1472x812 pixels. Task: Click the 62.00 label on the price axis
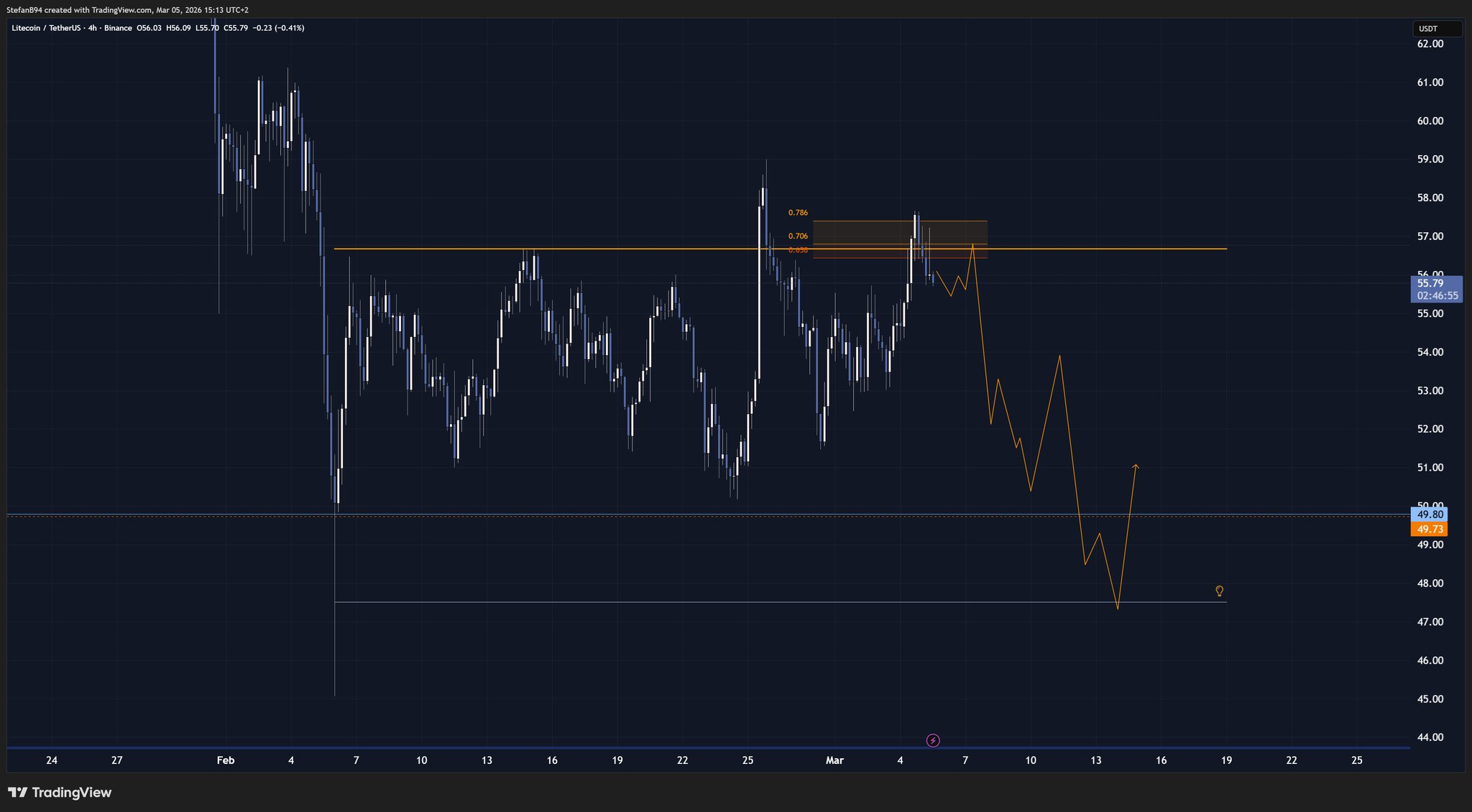point(1430,44)
